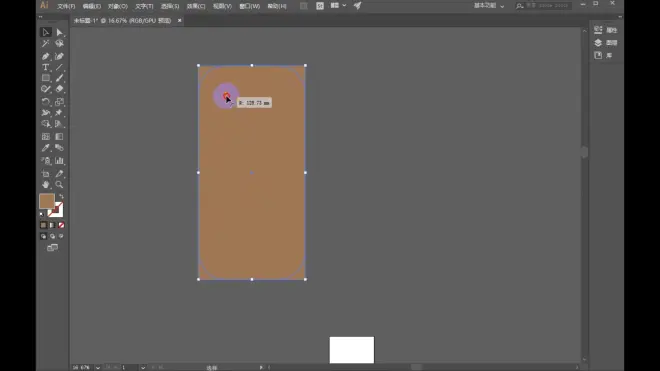Click the top-left corner radius widget
The height and width of the screenshot is (371, 660).
tap(226, 96)
